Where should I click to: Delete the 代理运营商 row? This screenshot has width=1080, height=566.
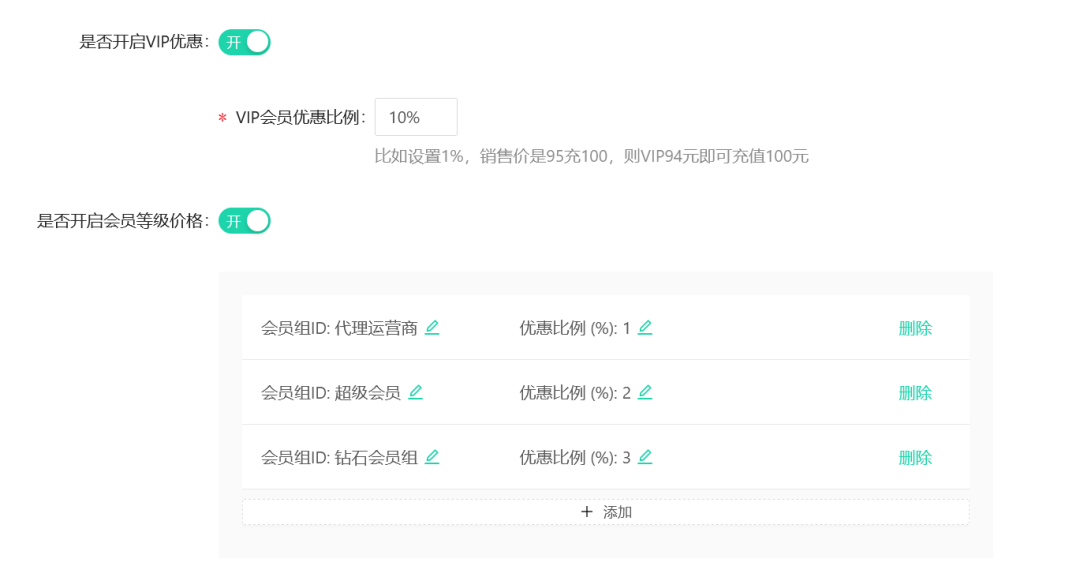coord(915,328)
